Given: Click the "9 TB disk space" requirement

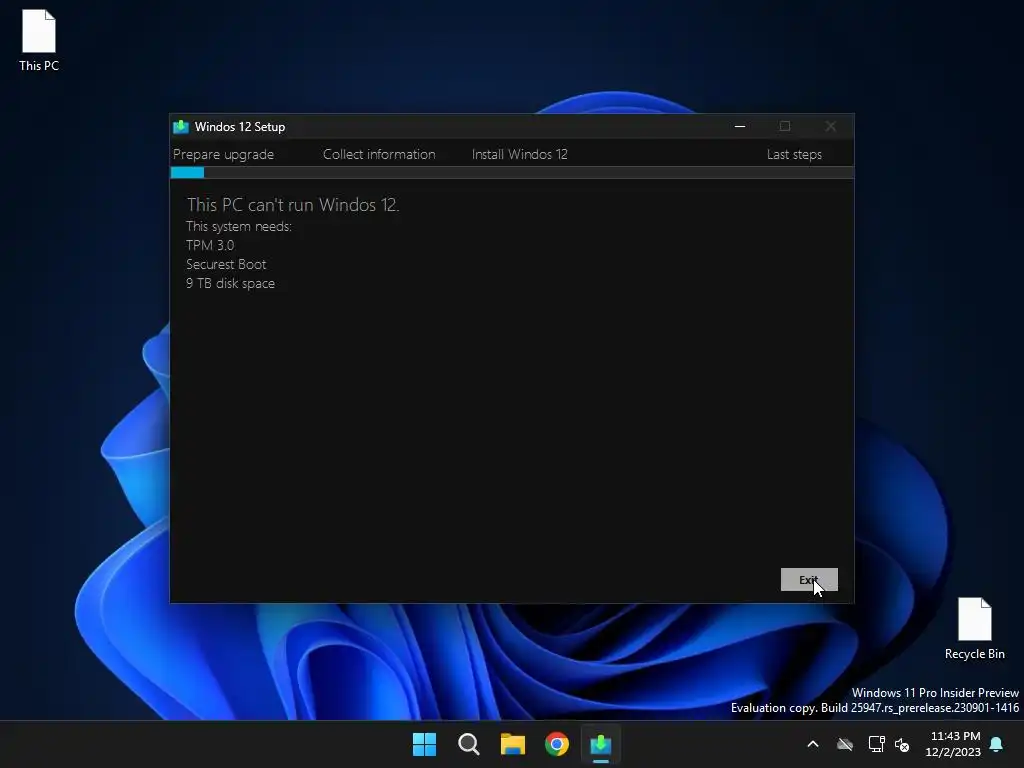Looking at the screenshot, I should [x=230, y=283].
